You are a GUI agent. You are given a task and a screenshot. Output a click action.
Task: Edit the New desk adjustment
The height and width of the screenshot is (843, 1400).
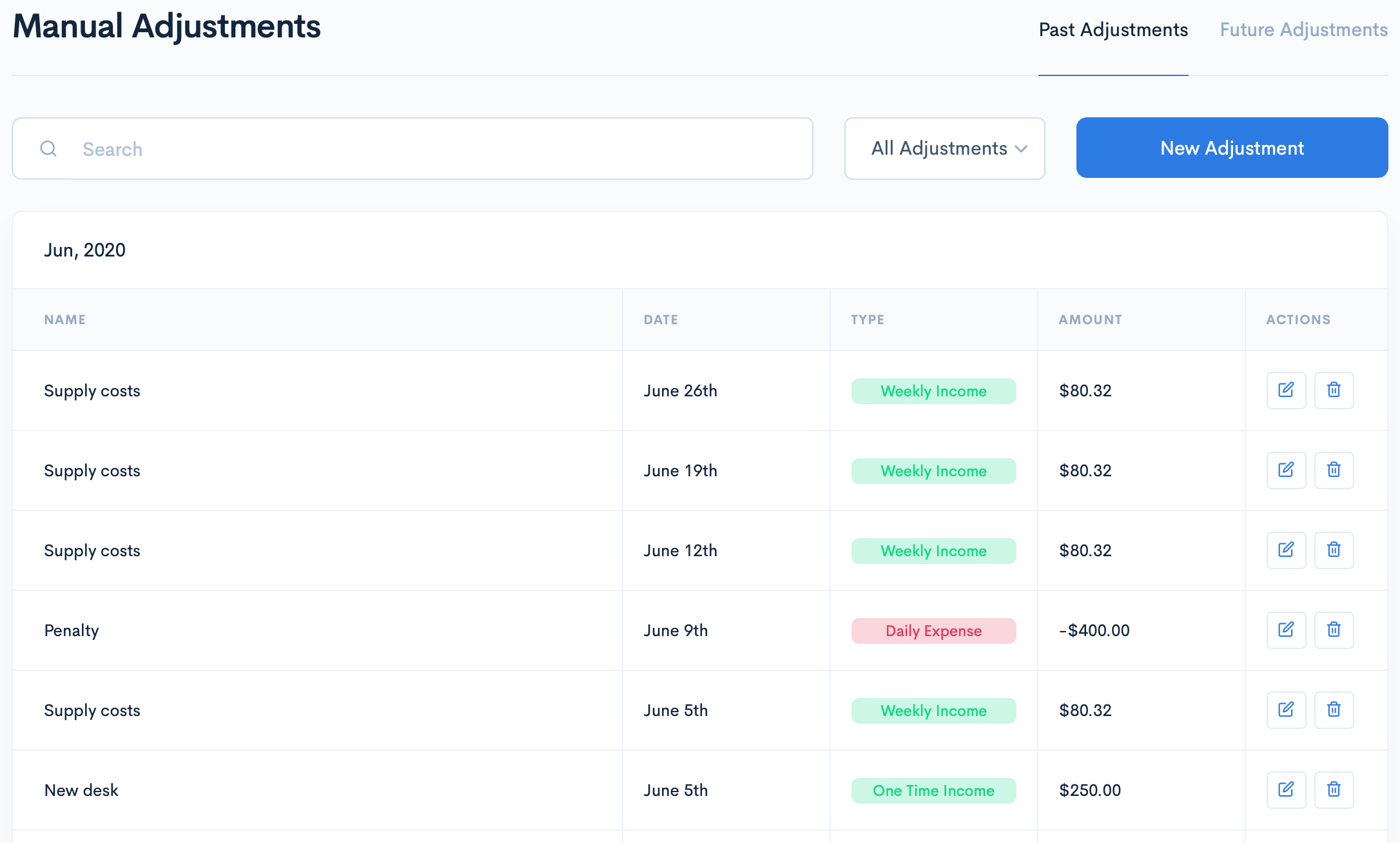[1286, 790]
